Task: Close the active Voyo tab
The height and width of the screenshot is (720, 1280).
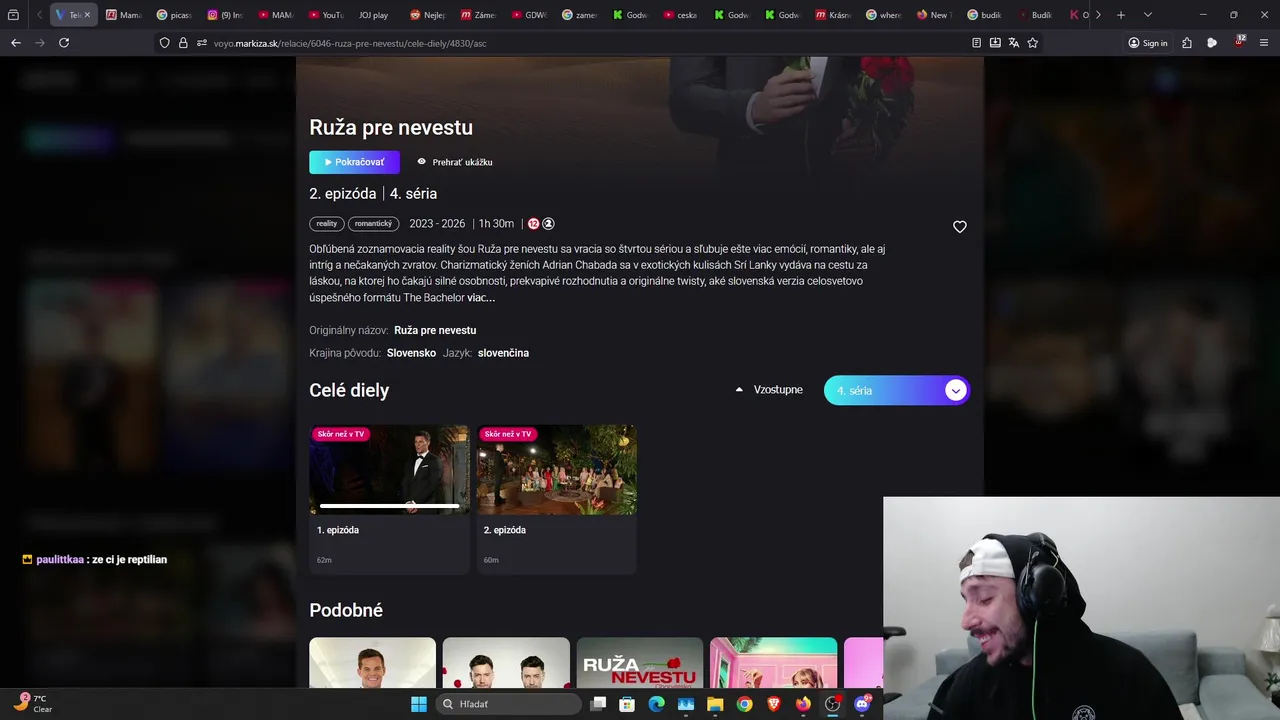Action: pyautogui.click(x=87, y=15)
